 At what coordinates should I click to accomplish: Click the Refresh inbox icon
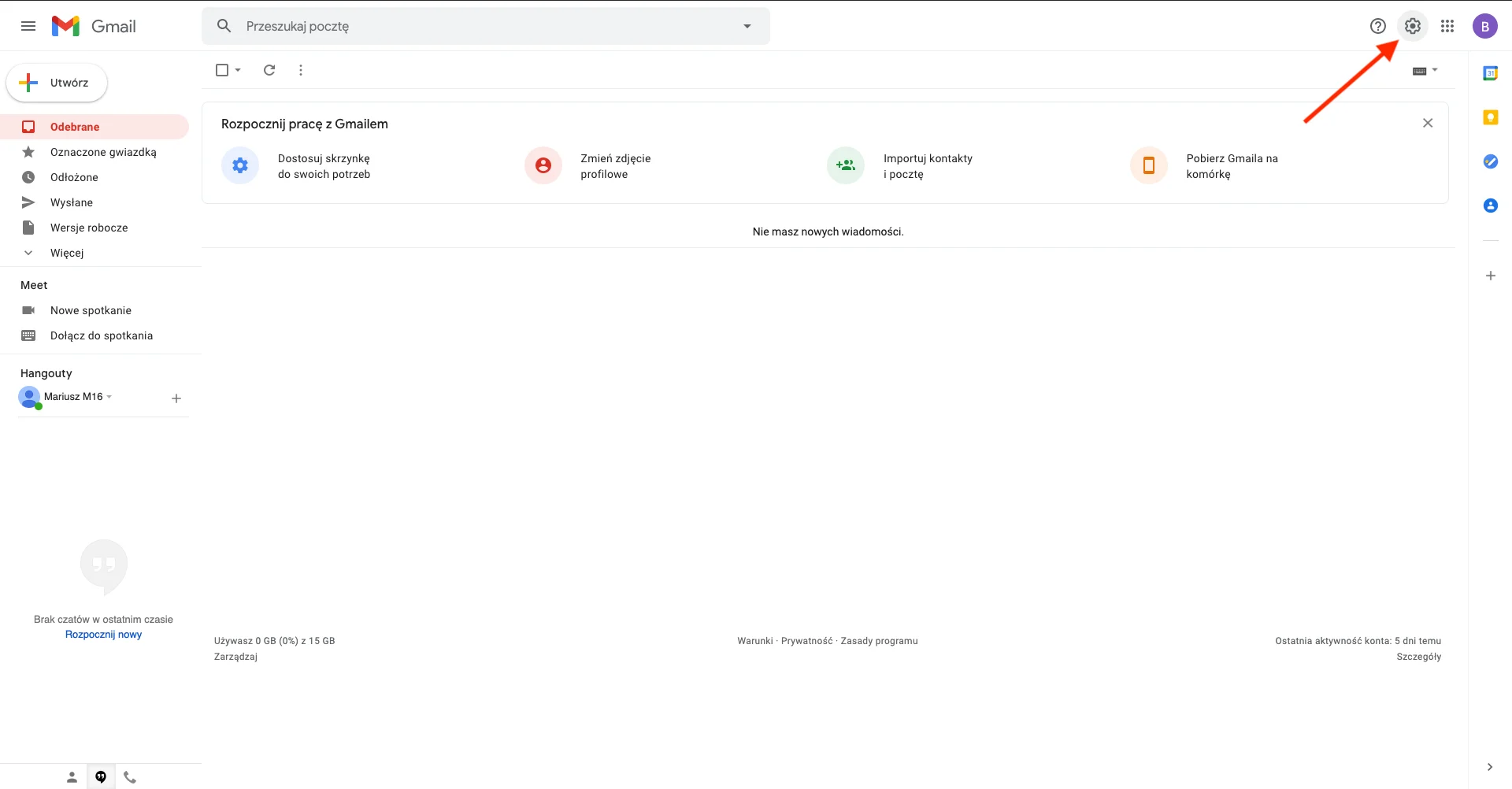click(x=269, y=70)
